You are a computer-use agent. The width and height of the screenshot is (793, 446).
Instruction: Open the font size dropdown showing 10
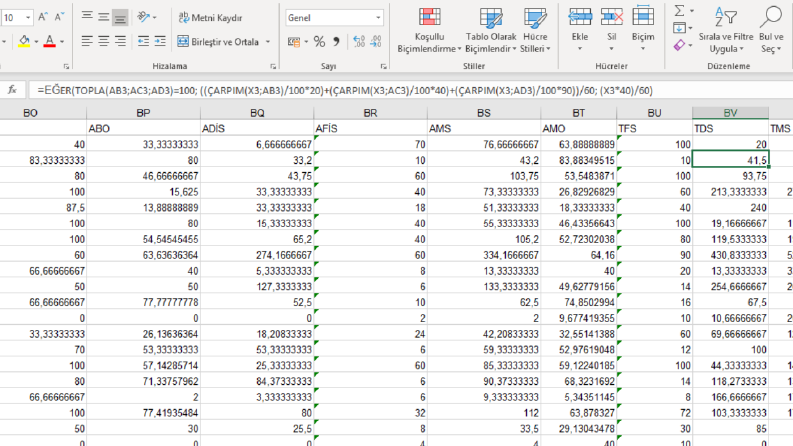click(28, 18)
